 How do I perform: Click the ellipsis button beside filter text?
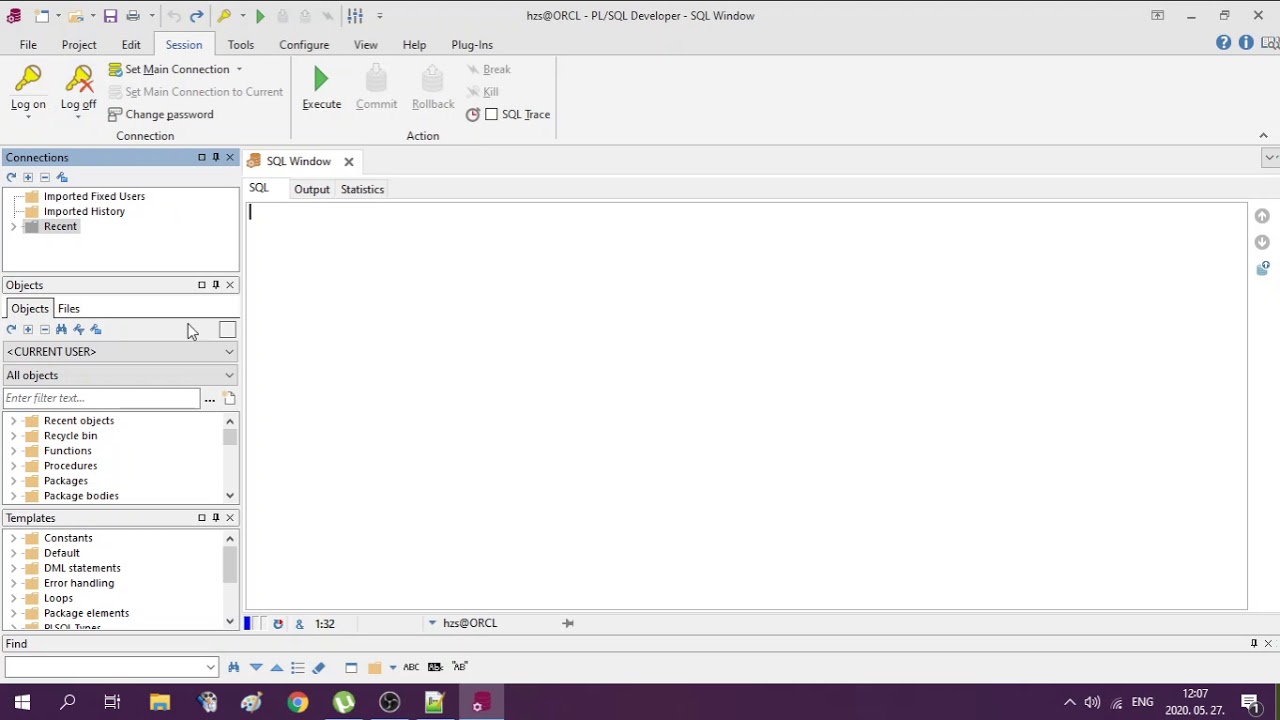coord(209,398)
